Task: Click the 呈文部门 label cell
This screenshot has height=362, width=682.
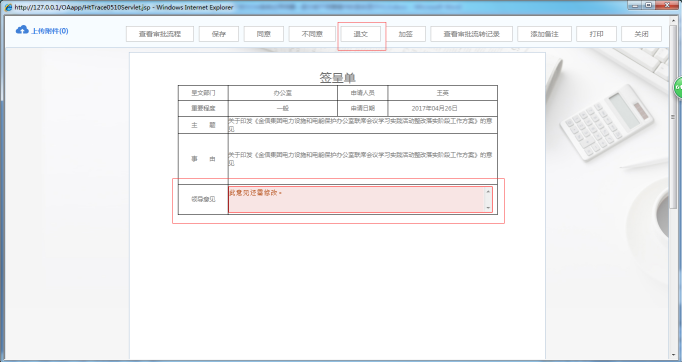Action: [x=203, y=93]
